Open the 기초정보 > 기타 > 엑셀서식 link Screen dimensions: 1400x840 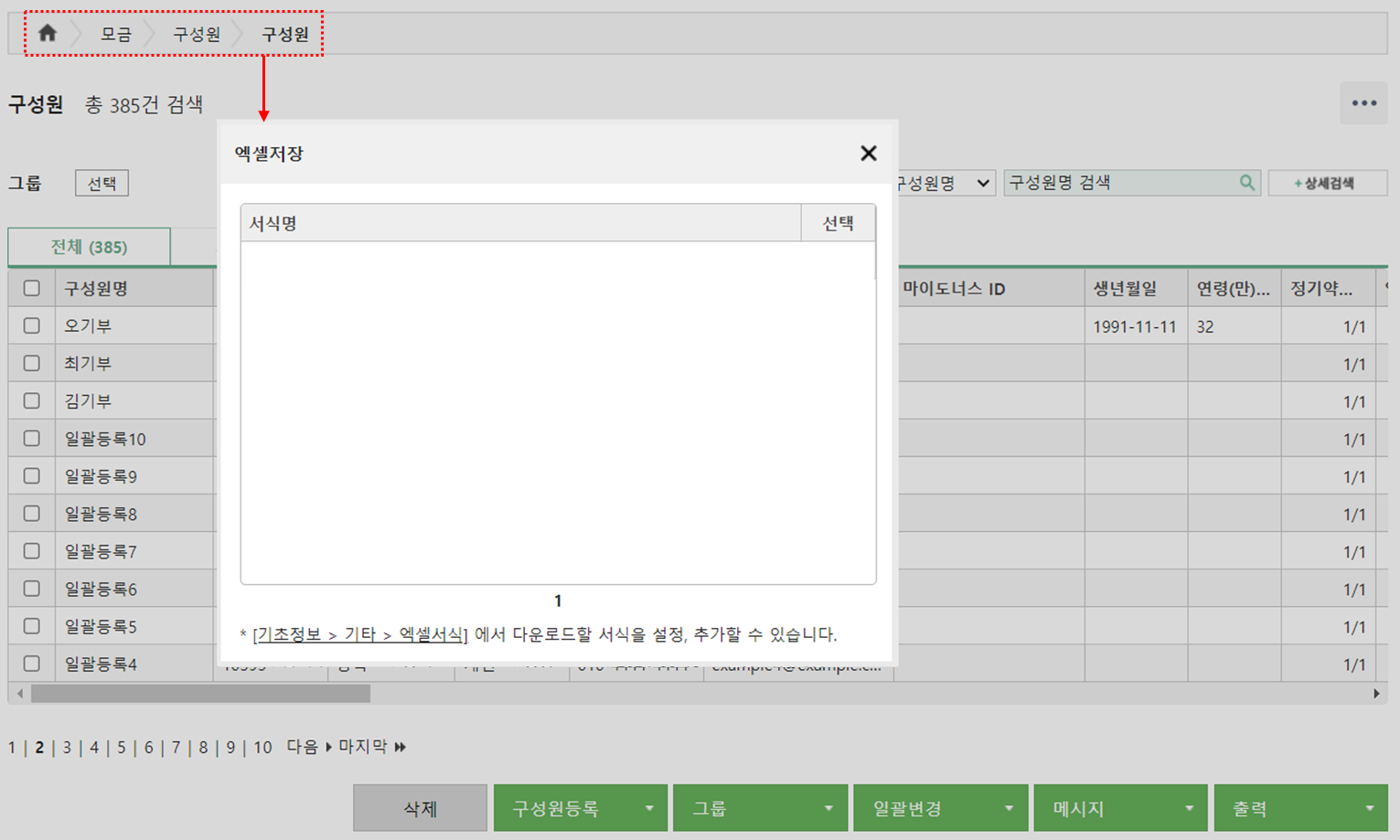click(359, 634)
